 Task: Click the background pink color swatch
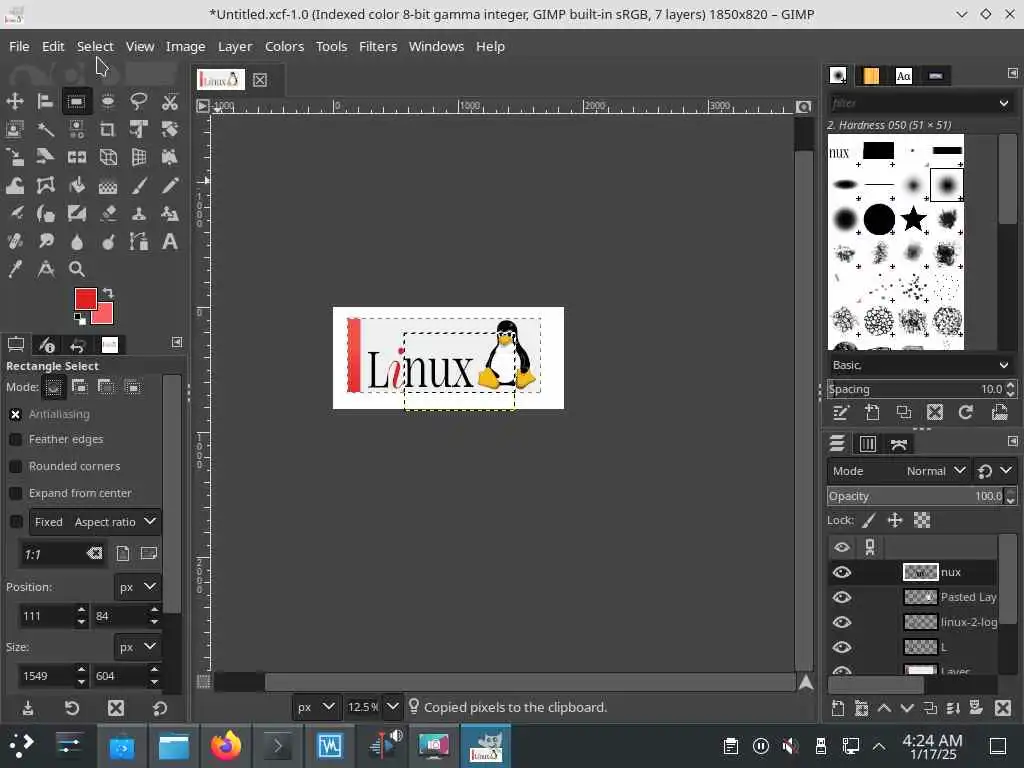(104, 315)
